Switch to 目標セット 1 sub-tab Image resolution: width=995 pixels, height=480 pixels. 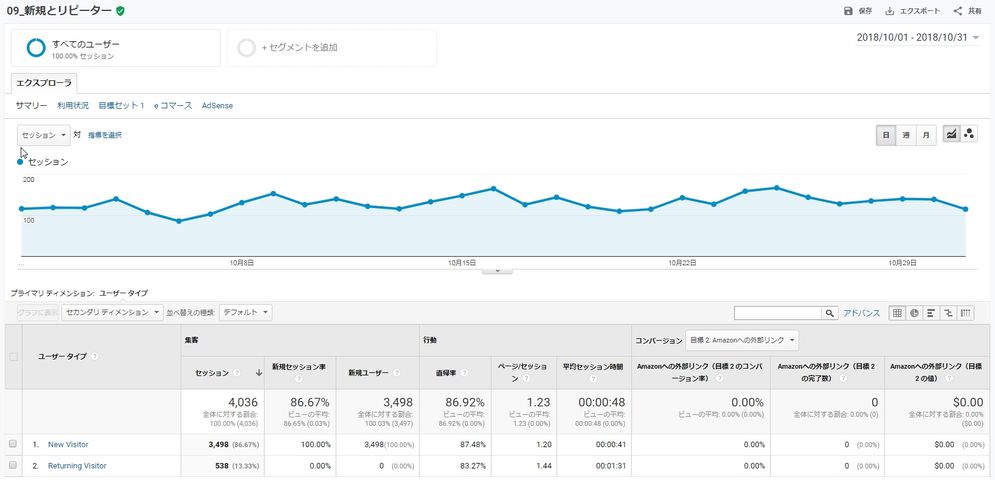point(121,105)
